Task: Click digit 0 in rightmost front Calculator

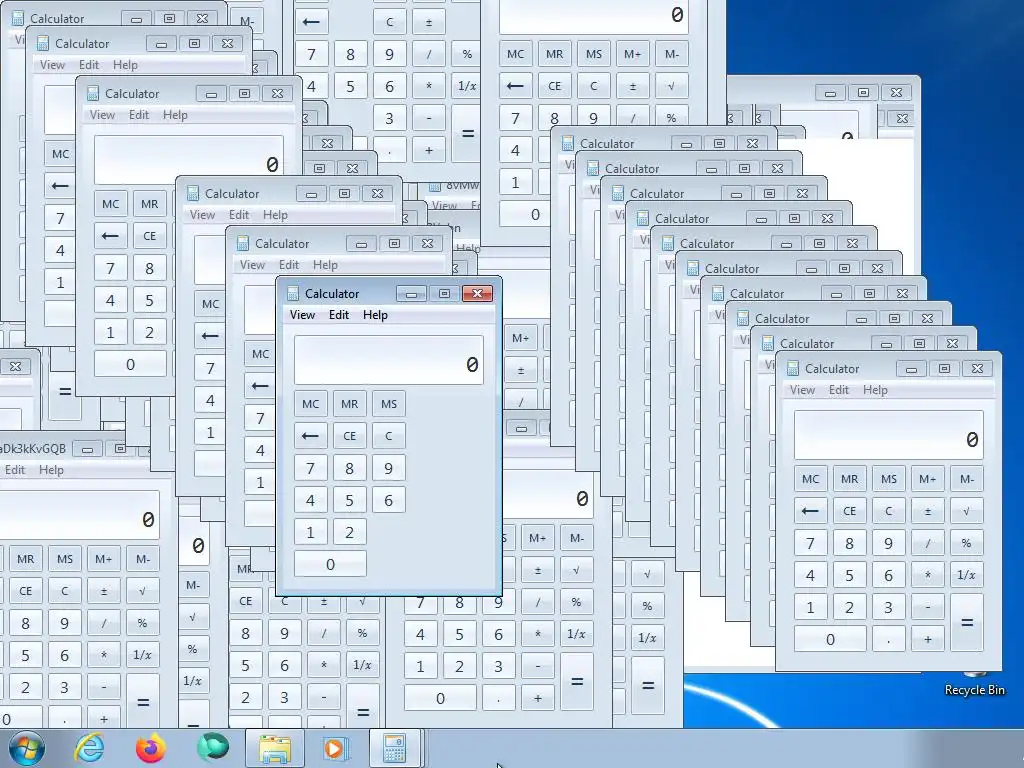Action: [830, 639]
